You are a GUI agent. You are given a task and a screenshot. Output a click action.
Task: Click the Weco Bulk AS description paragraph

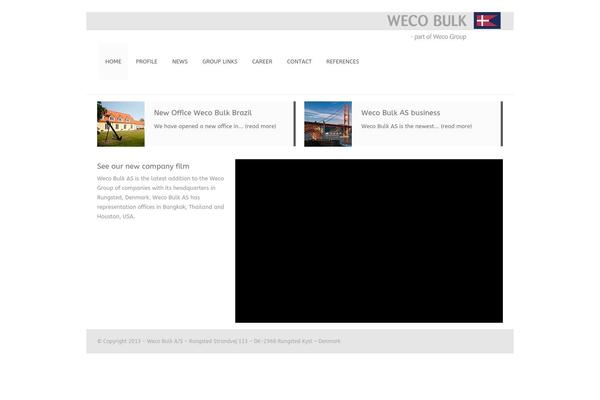pos(161,197)
